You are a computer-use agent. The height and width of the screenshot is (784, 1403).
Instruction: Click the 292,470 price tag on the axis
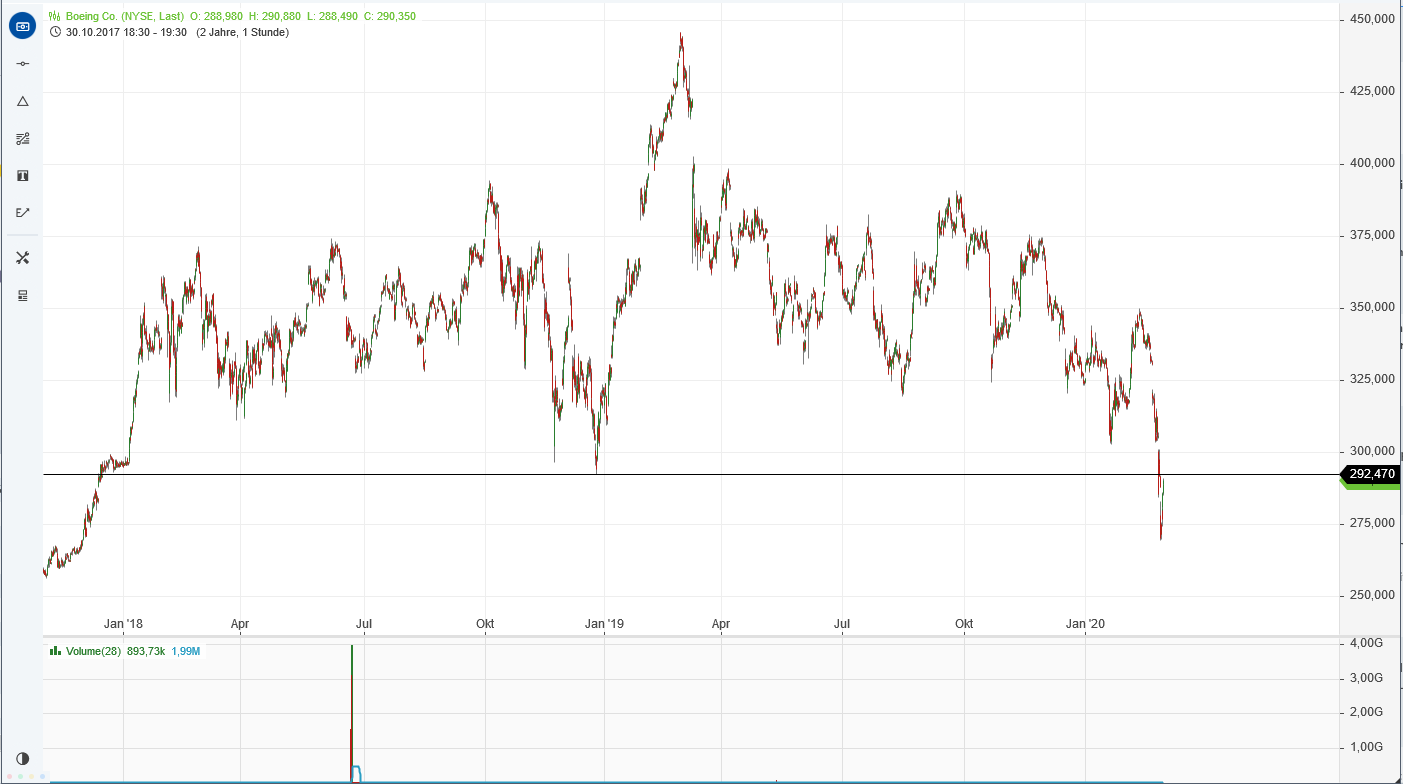(1372, 475)
